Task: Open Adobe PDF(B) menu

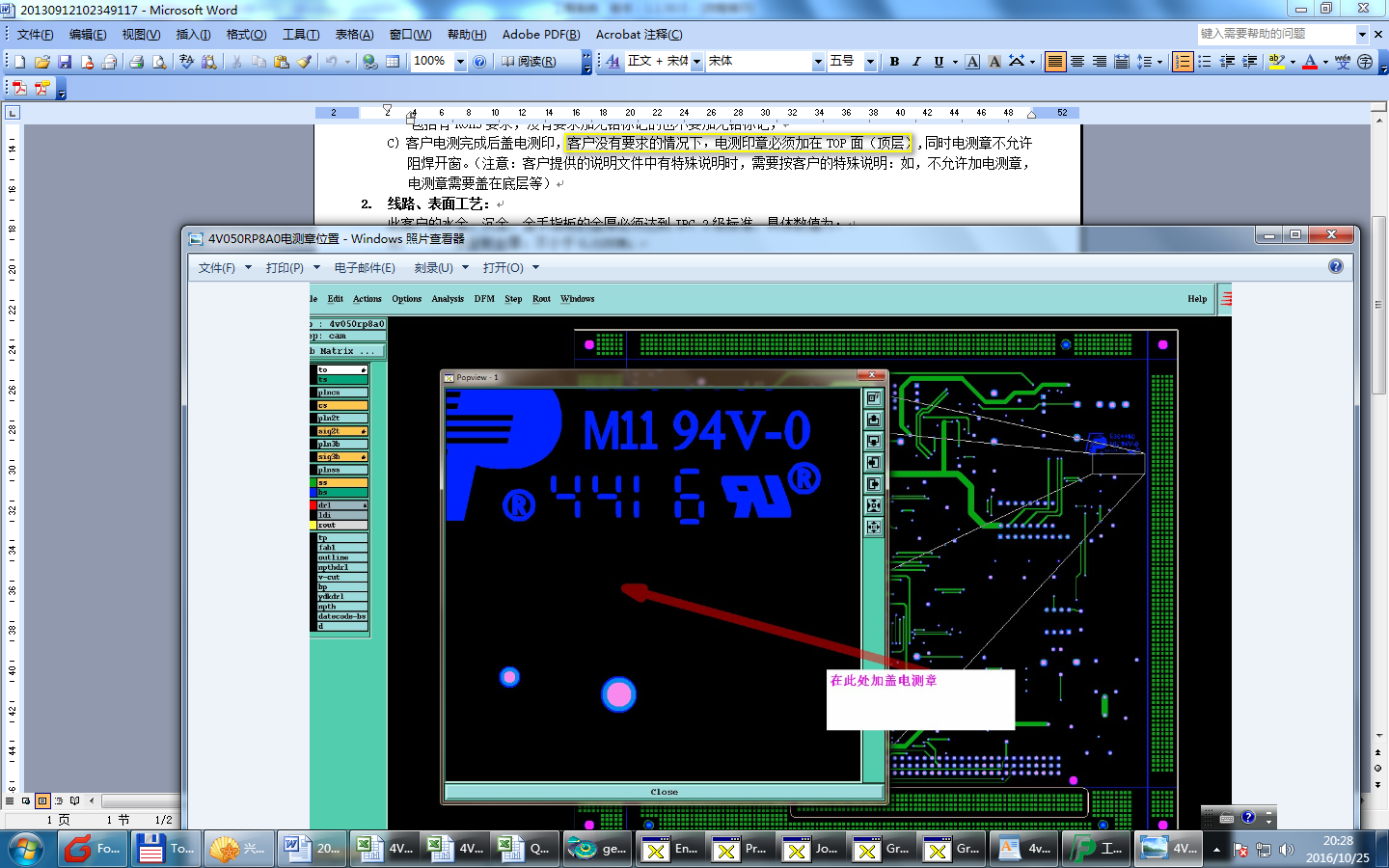Action: click(x=541, y=35)
